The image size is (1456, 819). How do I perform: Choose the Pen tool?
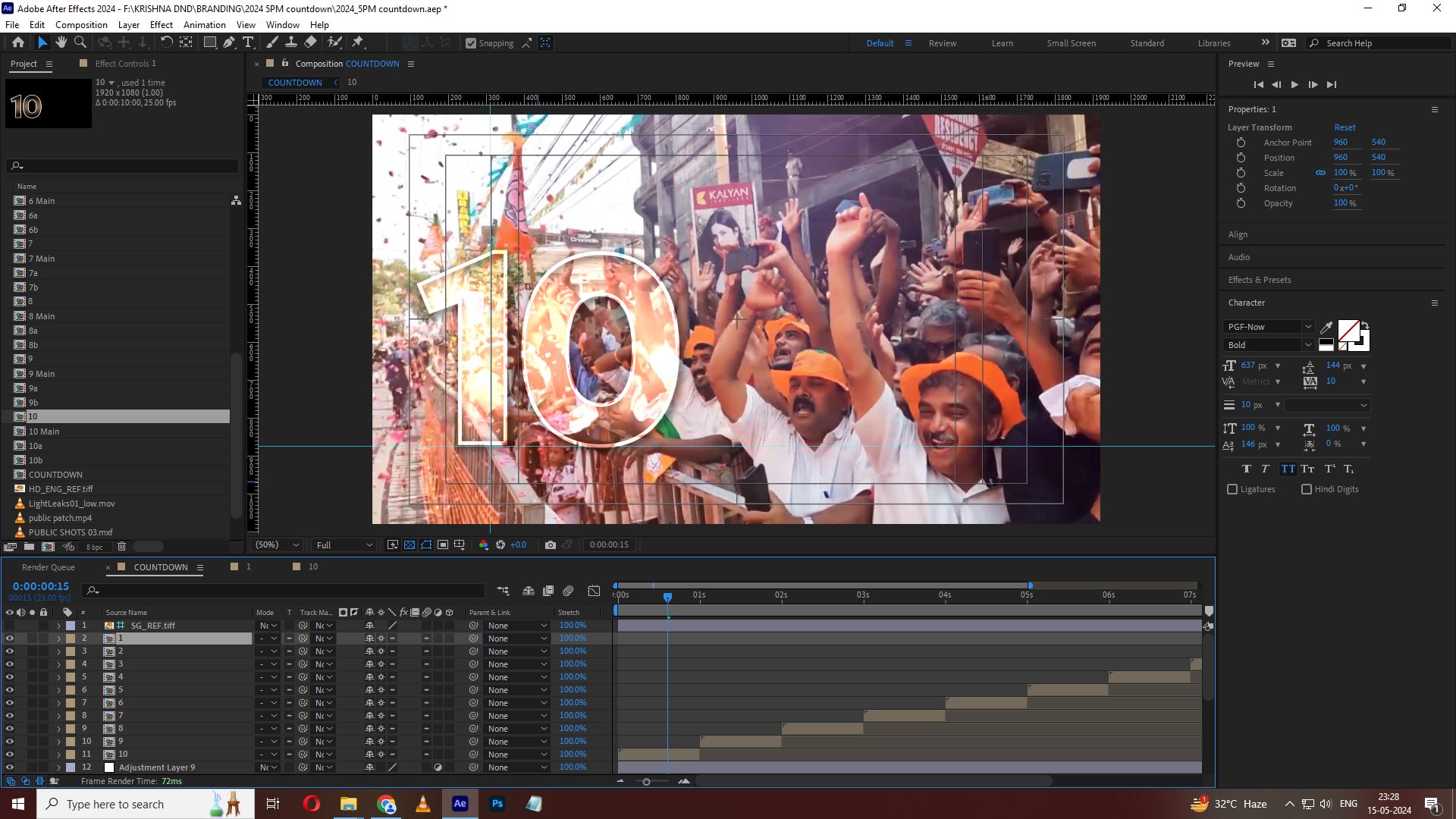[229, 42]
